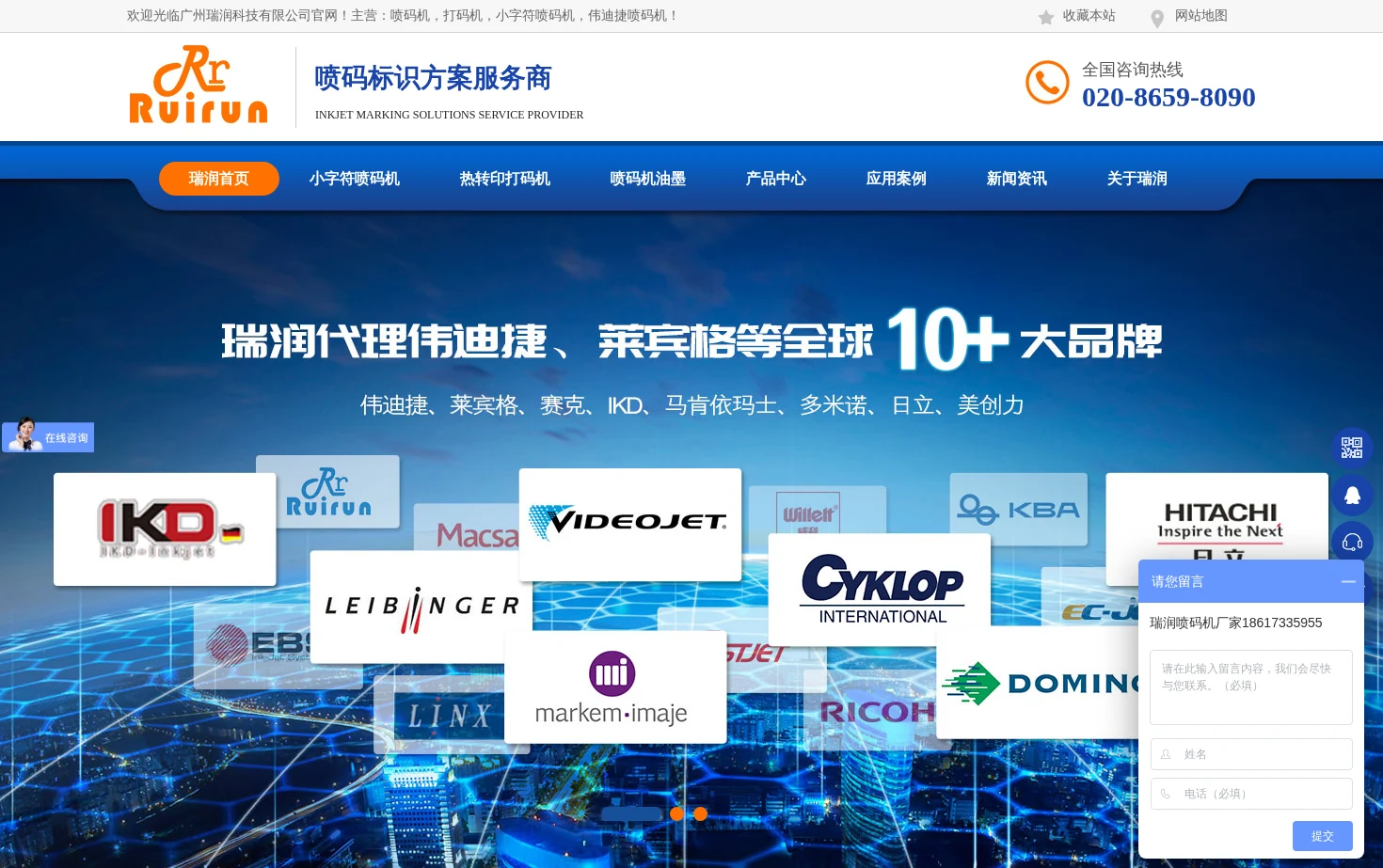Open 小字符喷码机 menu item
Screen dimensions: 1383x868
(x=355, y=179)
